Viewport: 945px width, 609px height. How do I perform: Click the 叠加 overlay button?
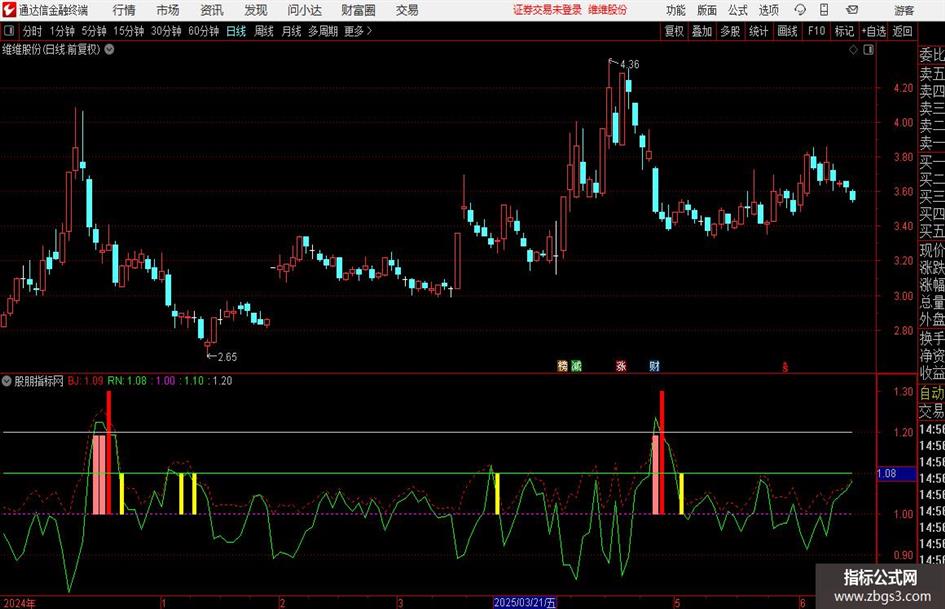(702, 31)
